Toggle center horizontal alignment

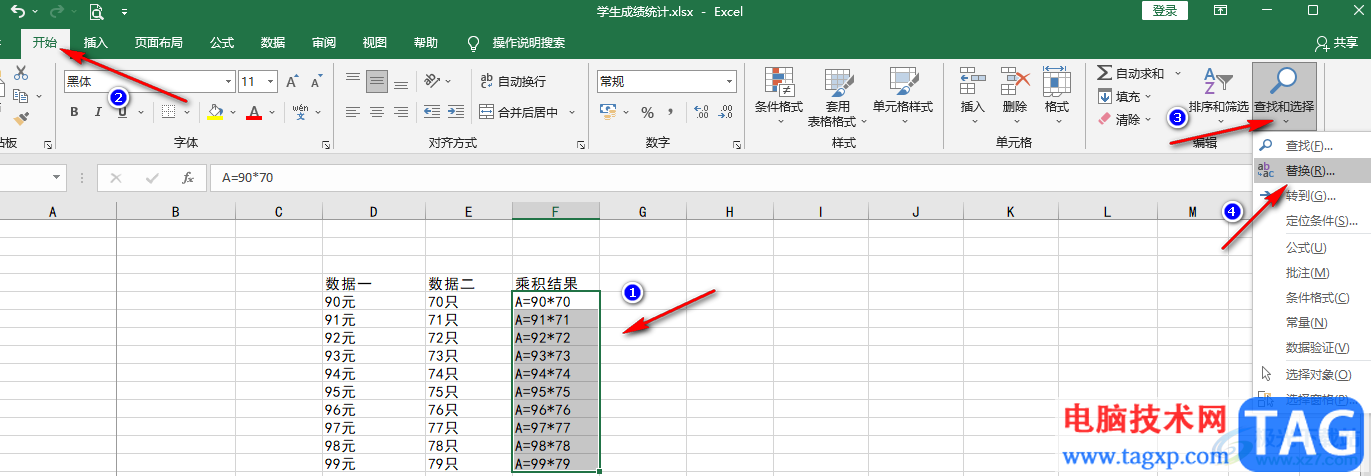(x=376, y=112)
